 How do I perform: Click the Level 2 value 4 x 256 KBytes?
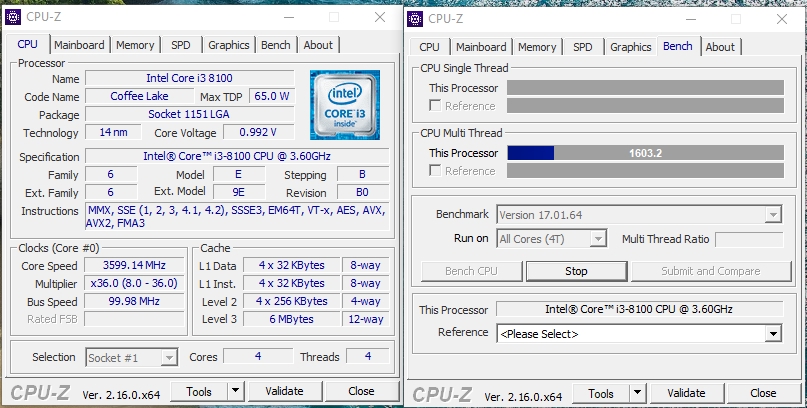(x=291, y=301)
